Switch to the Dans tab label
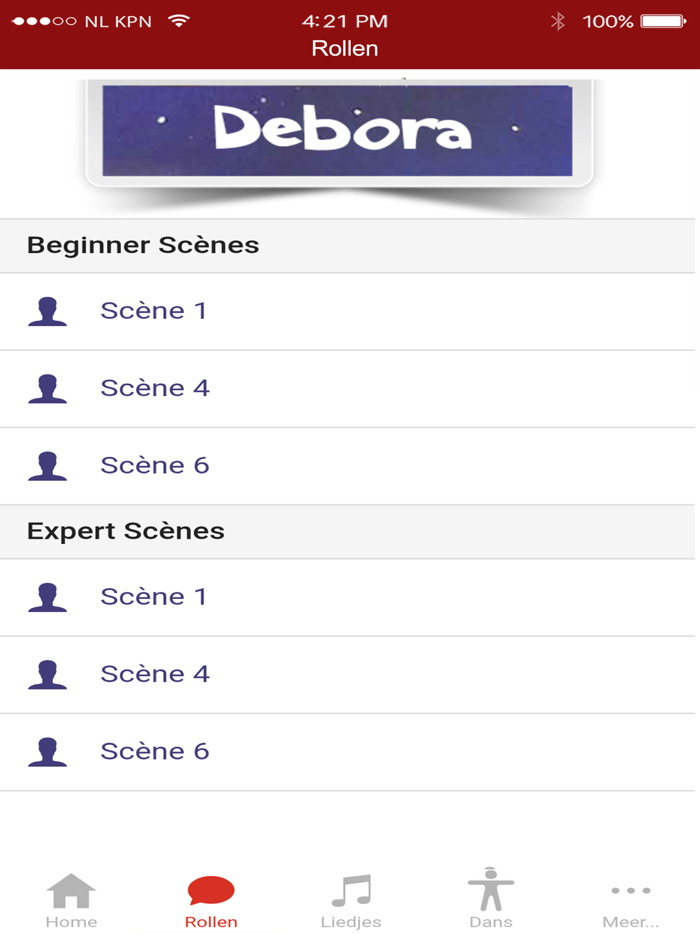 pyautogui.click(x=491, y=922)
